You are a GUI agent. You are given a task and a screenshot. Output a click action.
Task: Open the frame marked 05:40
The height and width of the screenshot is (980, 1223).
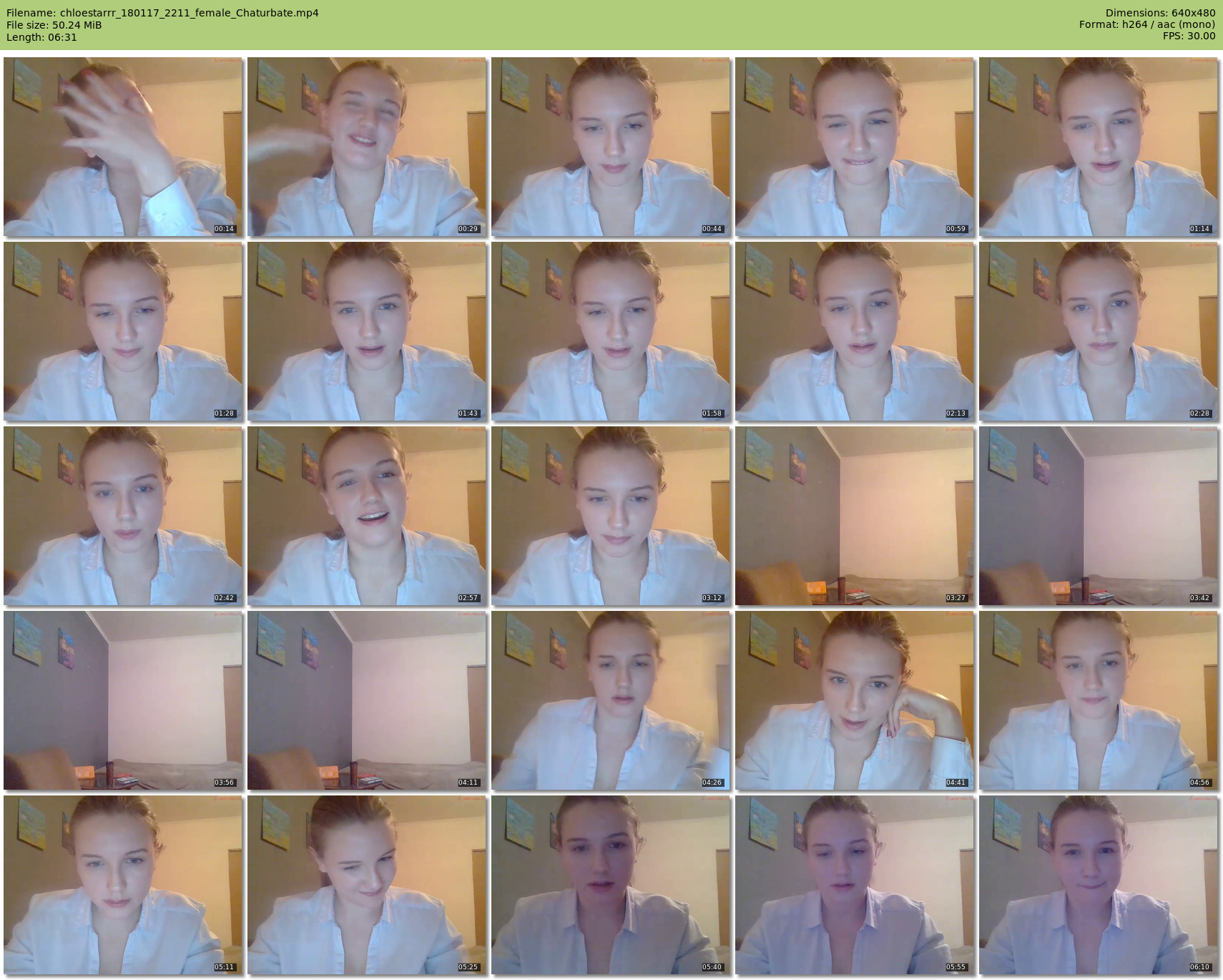610,885
